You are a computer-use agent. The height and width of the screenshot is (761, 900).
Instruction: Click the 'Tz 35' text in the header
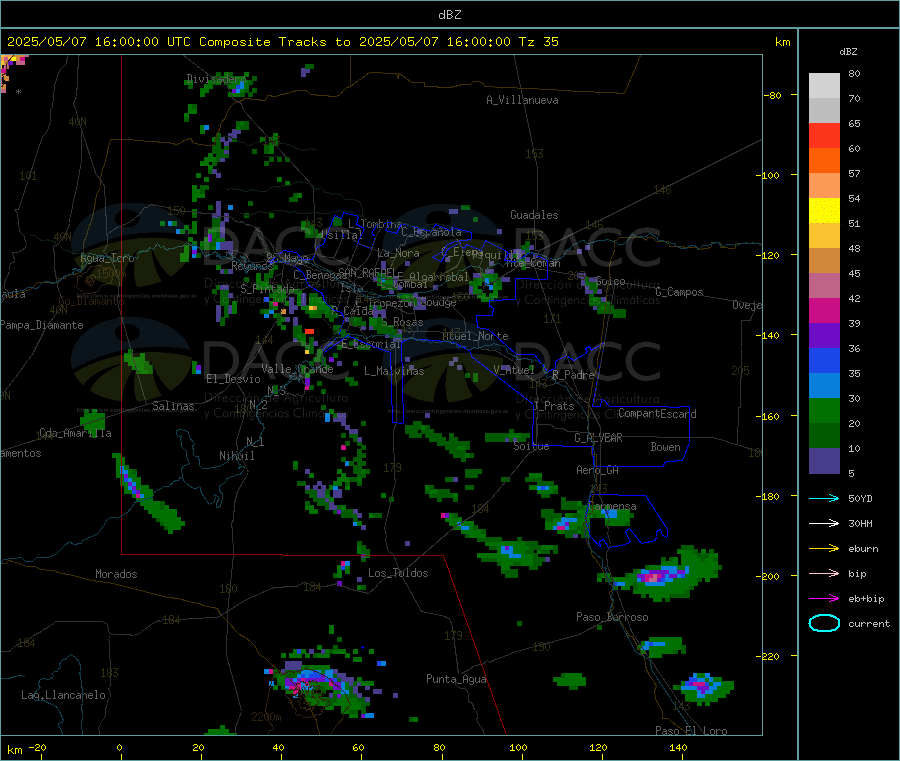pyautogui.click(x=538, y=42)
